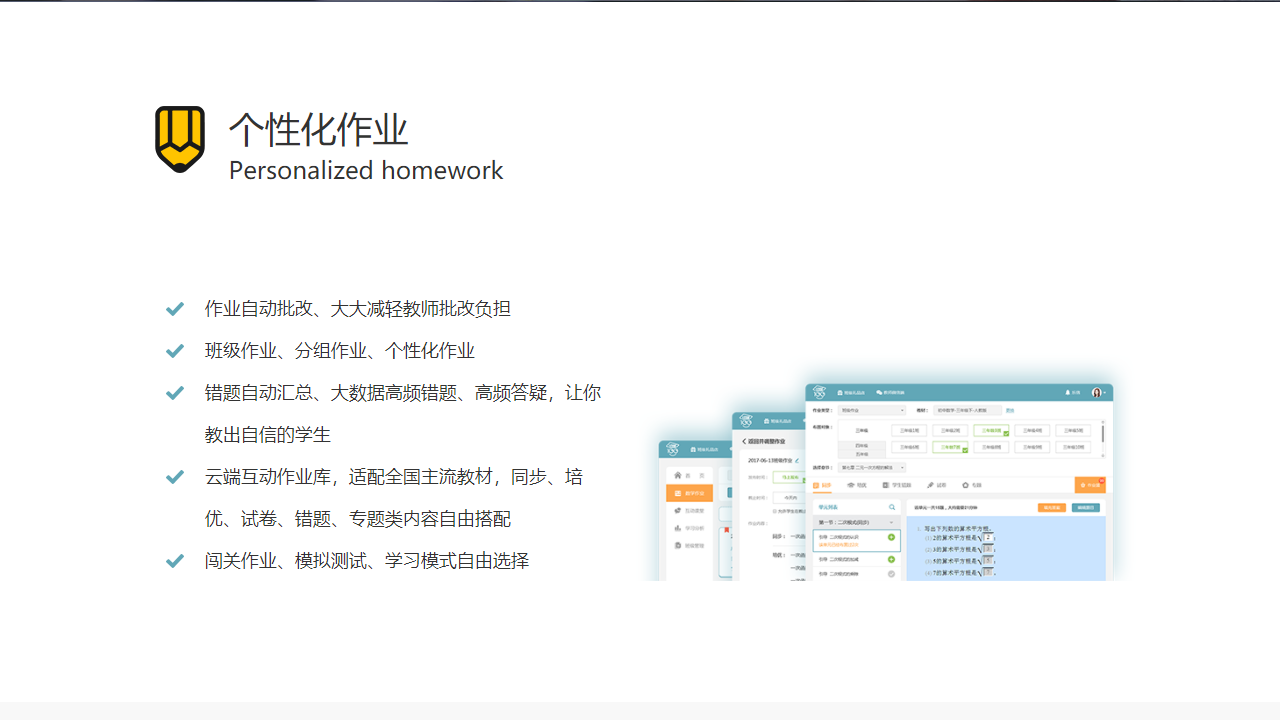
Task: Open the user avatar menu in the front window
Action: [x=1097, y=393]
